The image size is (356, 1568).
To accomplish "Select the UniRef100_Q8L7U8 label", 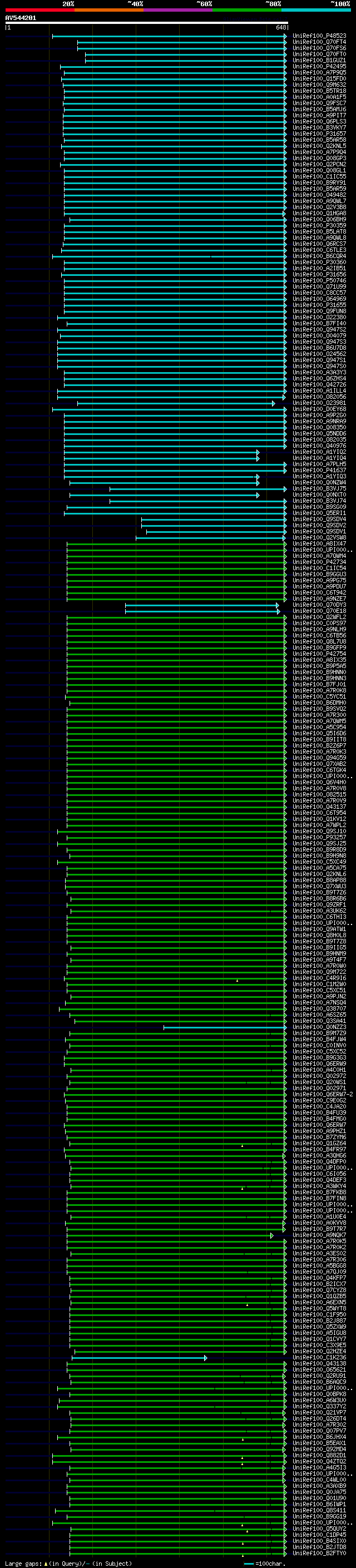I will (x=319, y=642).
